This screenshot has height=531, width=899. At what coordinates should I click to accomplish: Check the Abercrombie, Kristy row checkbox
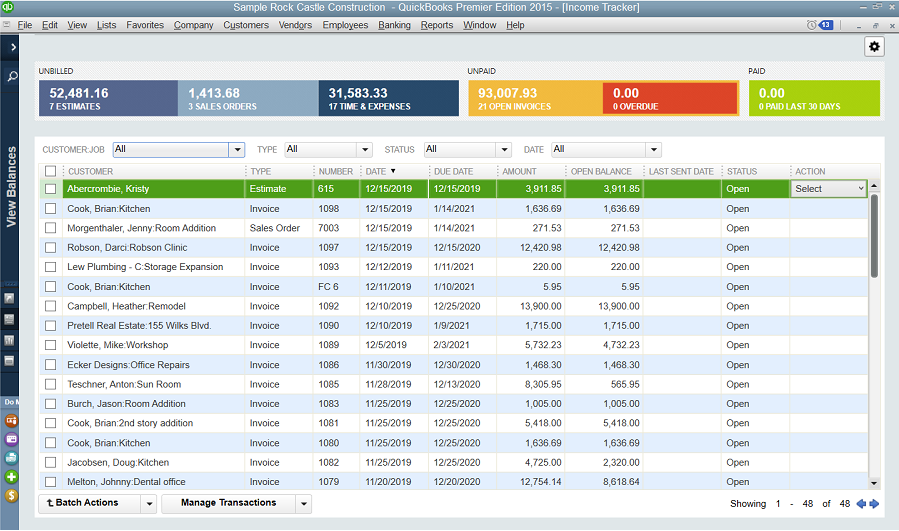click(50, 189)
